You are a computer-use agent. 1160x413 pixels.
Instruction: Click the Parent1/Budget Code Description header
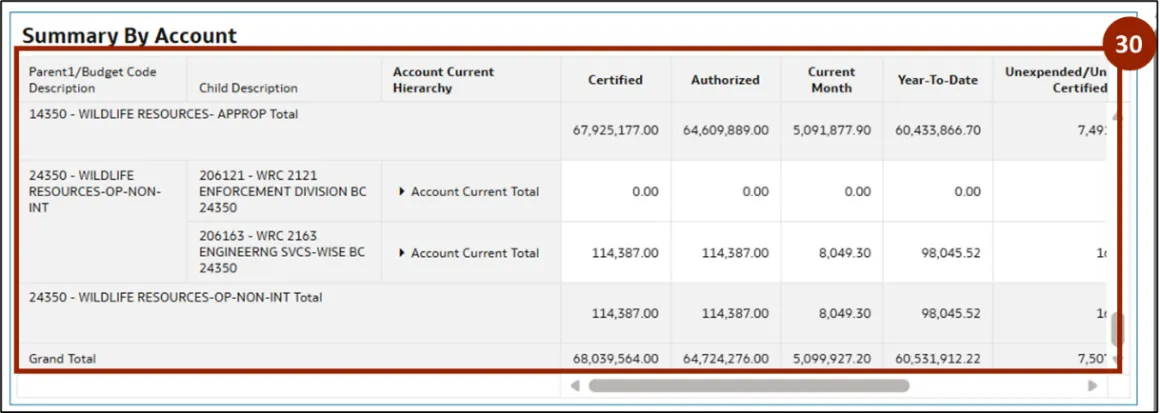(x=92, y=80)
